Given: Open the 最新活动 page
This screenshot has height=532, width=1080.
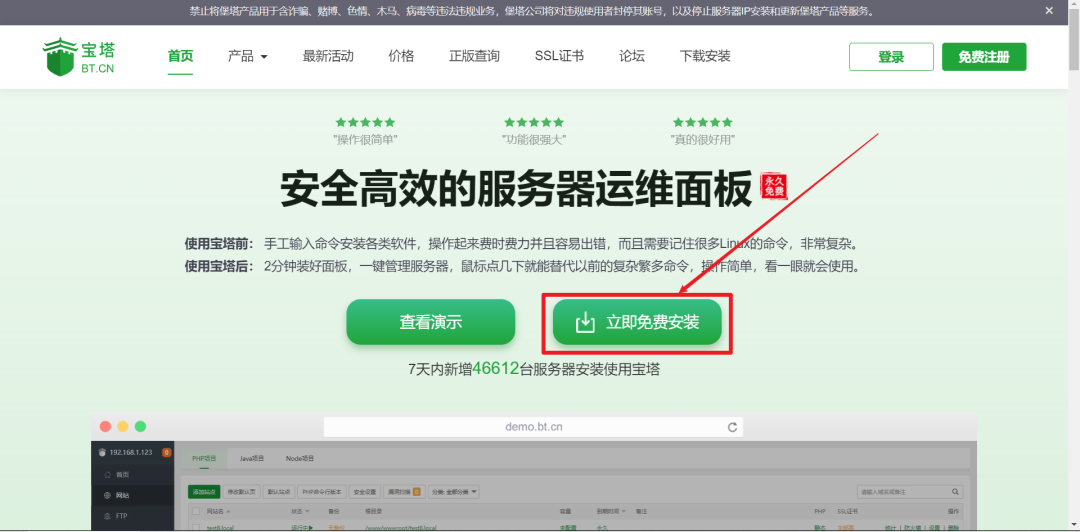Looking at the screenshot, I should 328,57.
